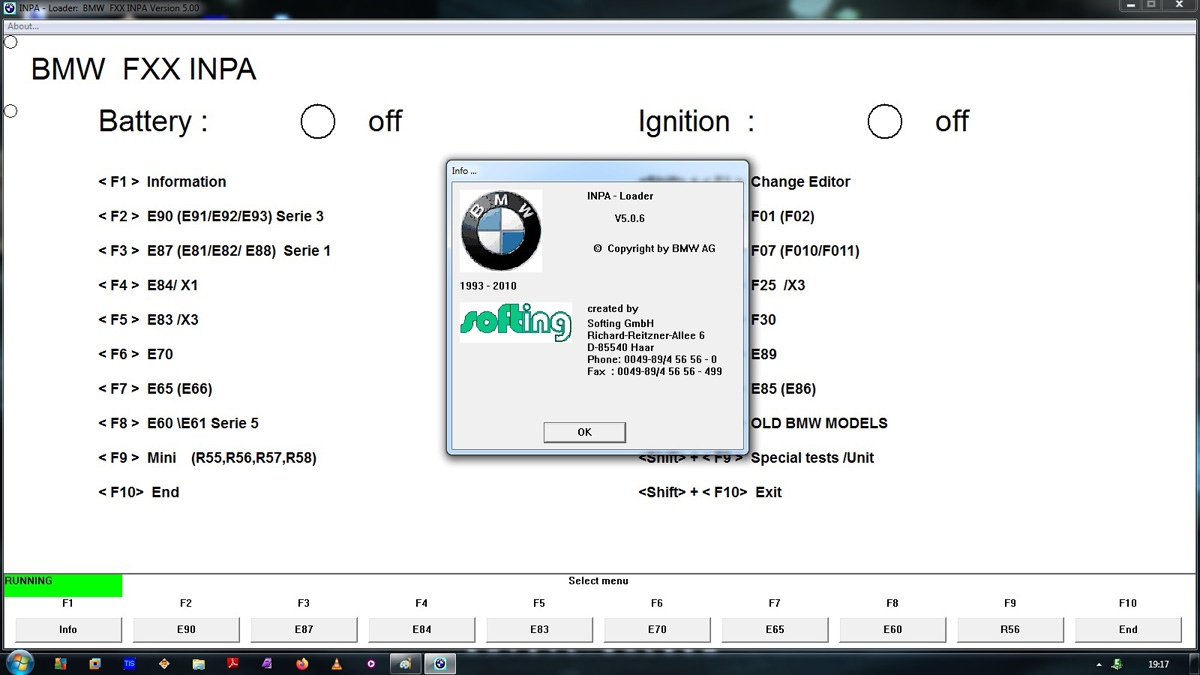This screenshot has width=1200, height=675.
Task: Click the "< F6 > E70" line
Action: click(136, 354)
